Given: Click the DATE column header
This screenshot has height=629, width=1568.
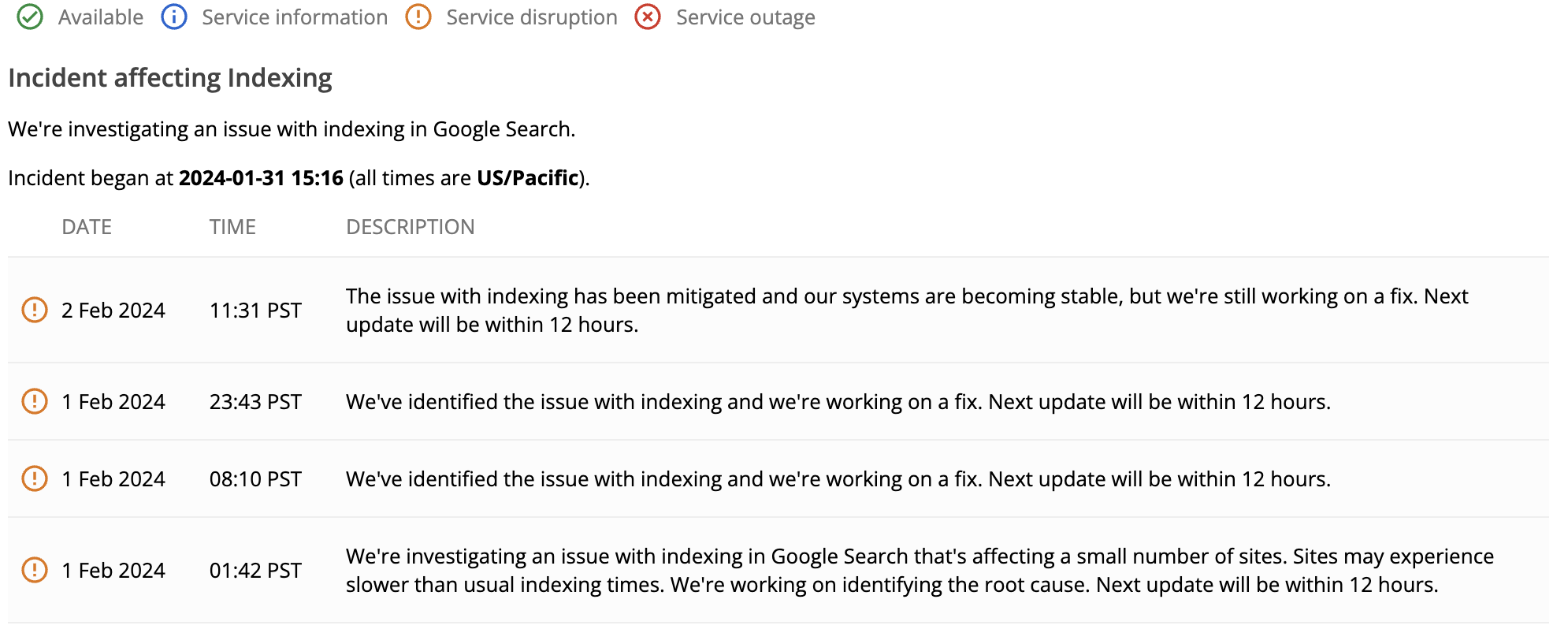Looking at the screenshot, I should tap(87, 227).
